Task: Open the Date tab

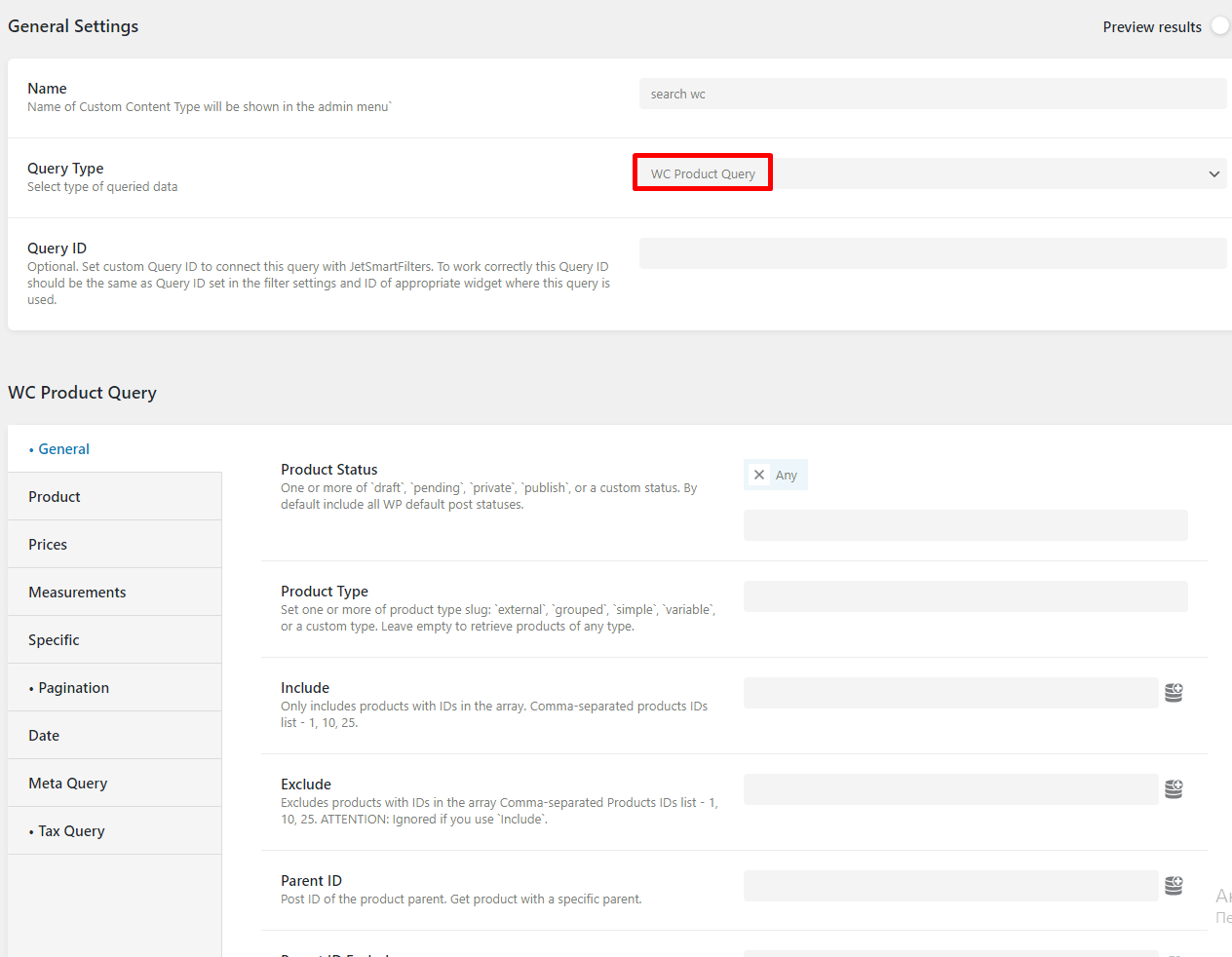Action: 115,736
